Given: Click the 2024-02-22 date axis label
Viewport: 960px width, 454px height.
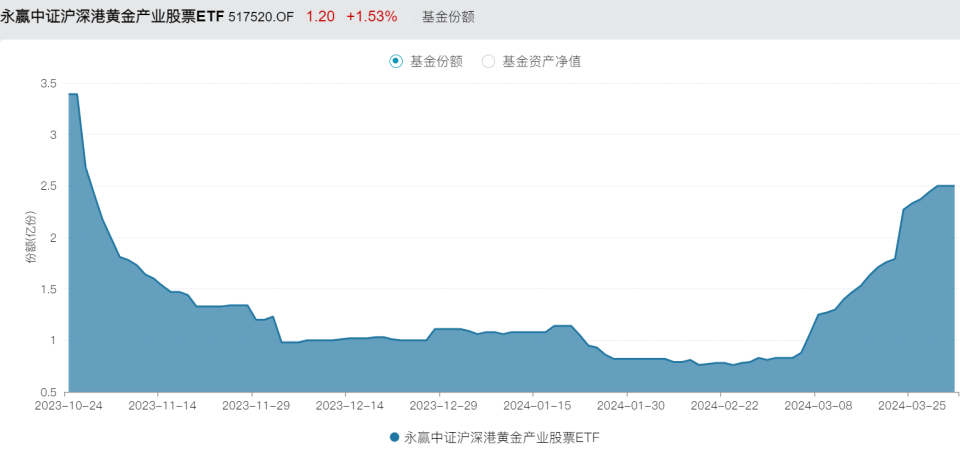Looking at the screenshot, I should [x=720, y=405].
